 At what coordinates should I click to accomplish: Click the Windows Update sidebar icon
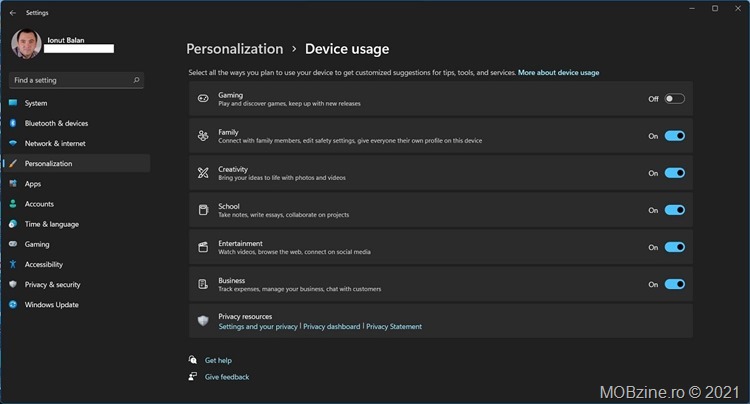[13, 305]
